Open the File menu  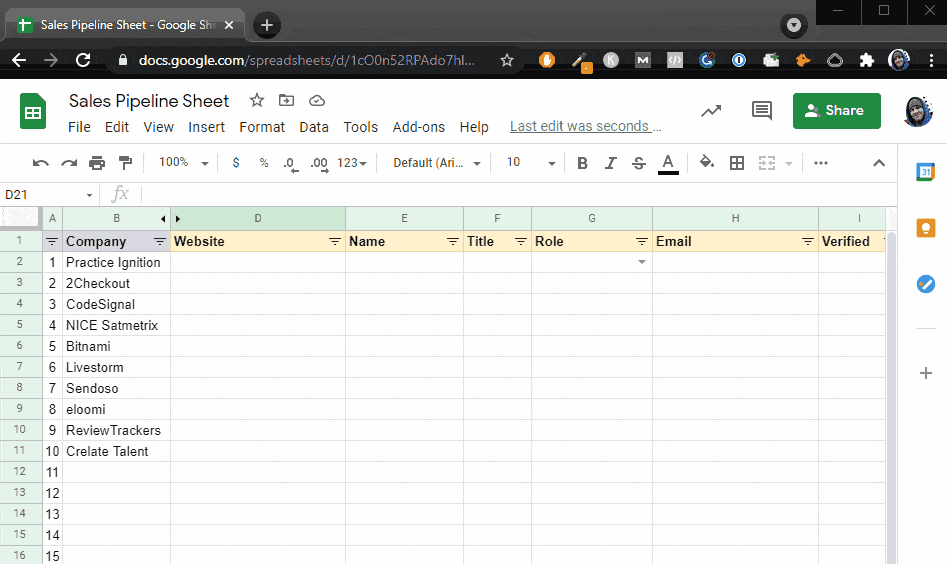[x=79, y=127]
